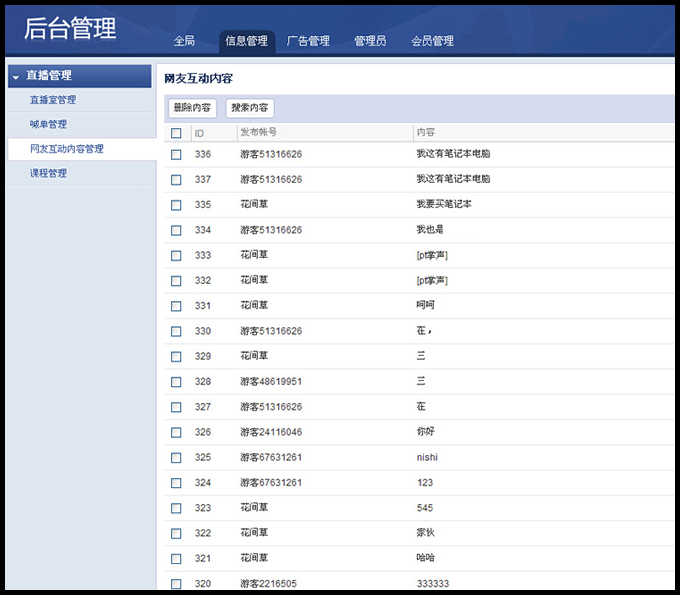Check the box for row ID 325
The width and height of the screenshot is (680, 595).
pos(176,458)
